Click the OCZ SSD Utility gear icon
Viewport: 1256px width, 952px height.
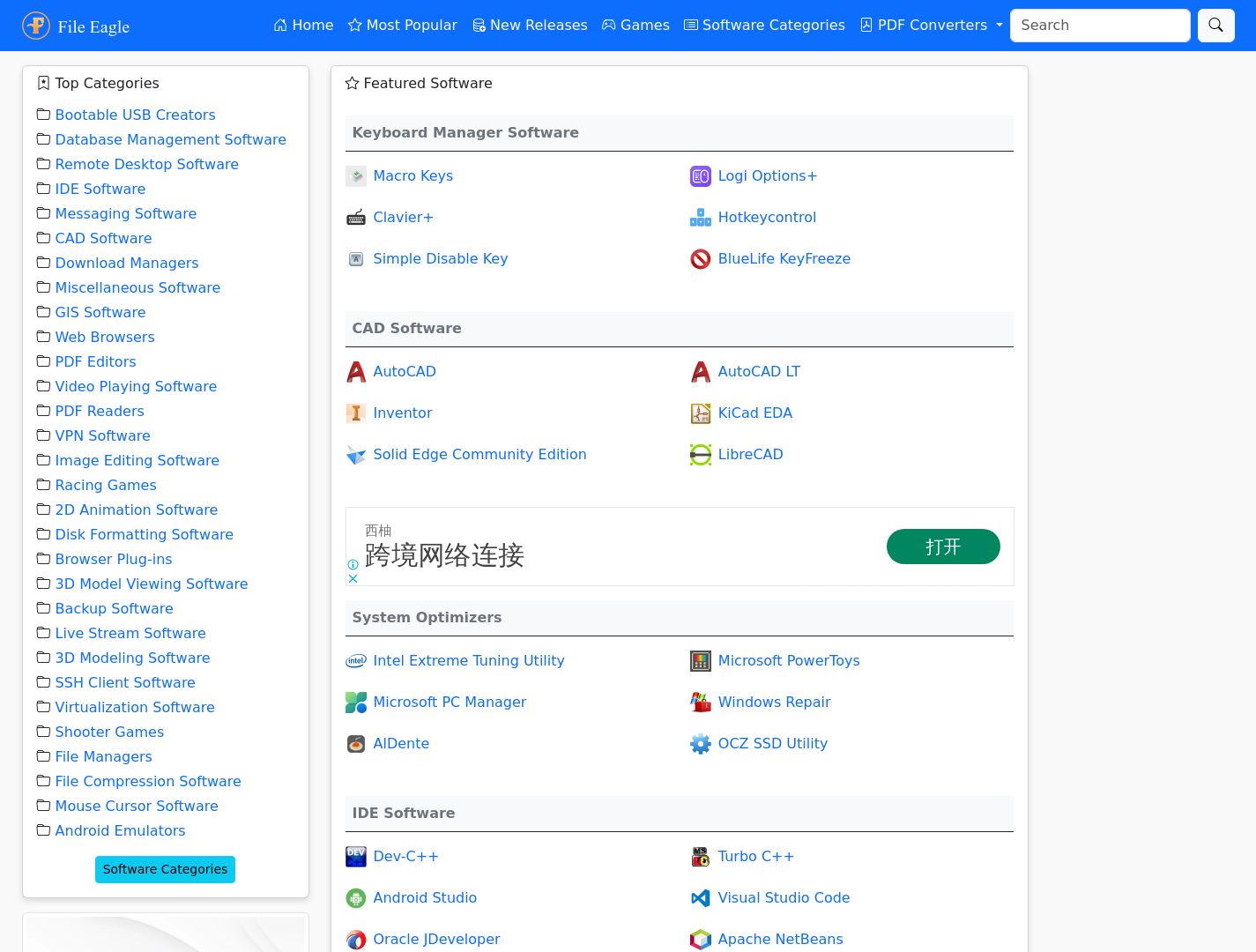pyautogui.click(x=701, y=744)
